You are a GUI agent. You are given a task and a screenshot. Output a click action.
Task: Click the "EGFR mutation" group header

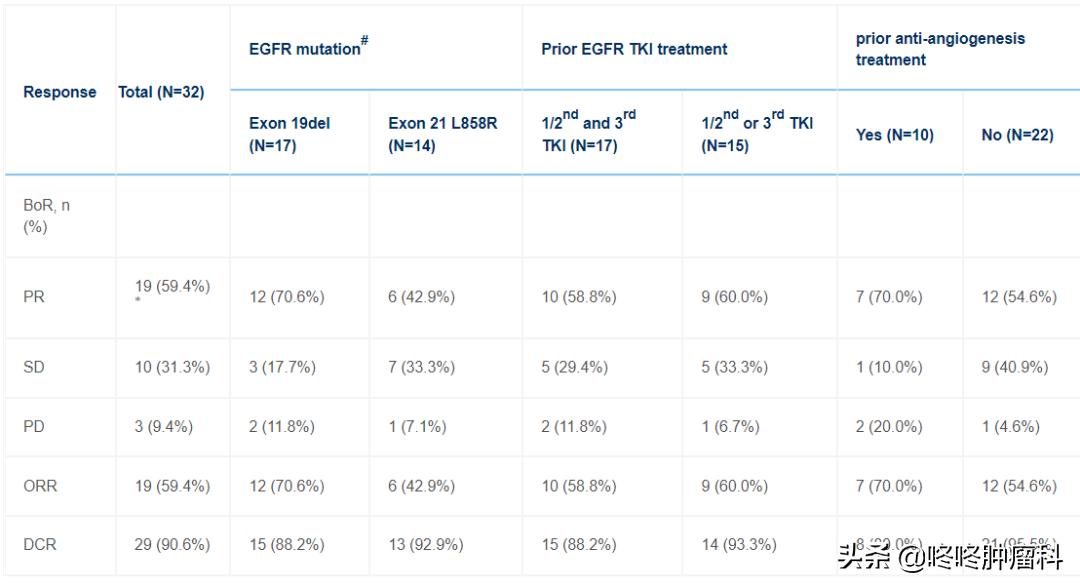click(x=308, y=48)
